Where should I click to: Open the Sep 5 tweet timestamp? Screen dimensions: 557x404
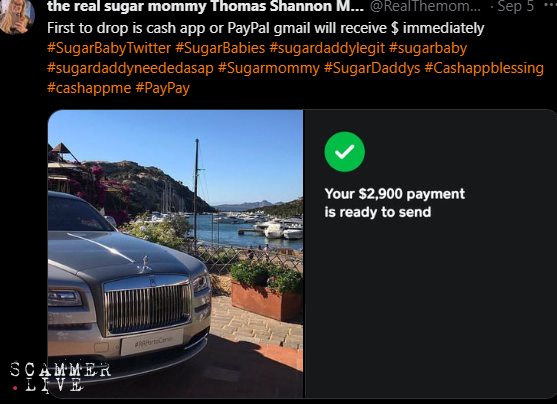[515, 6]
